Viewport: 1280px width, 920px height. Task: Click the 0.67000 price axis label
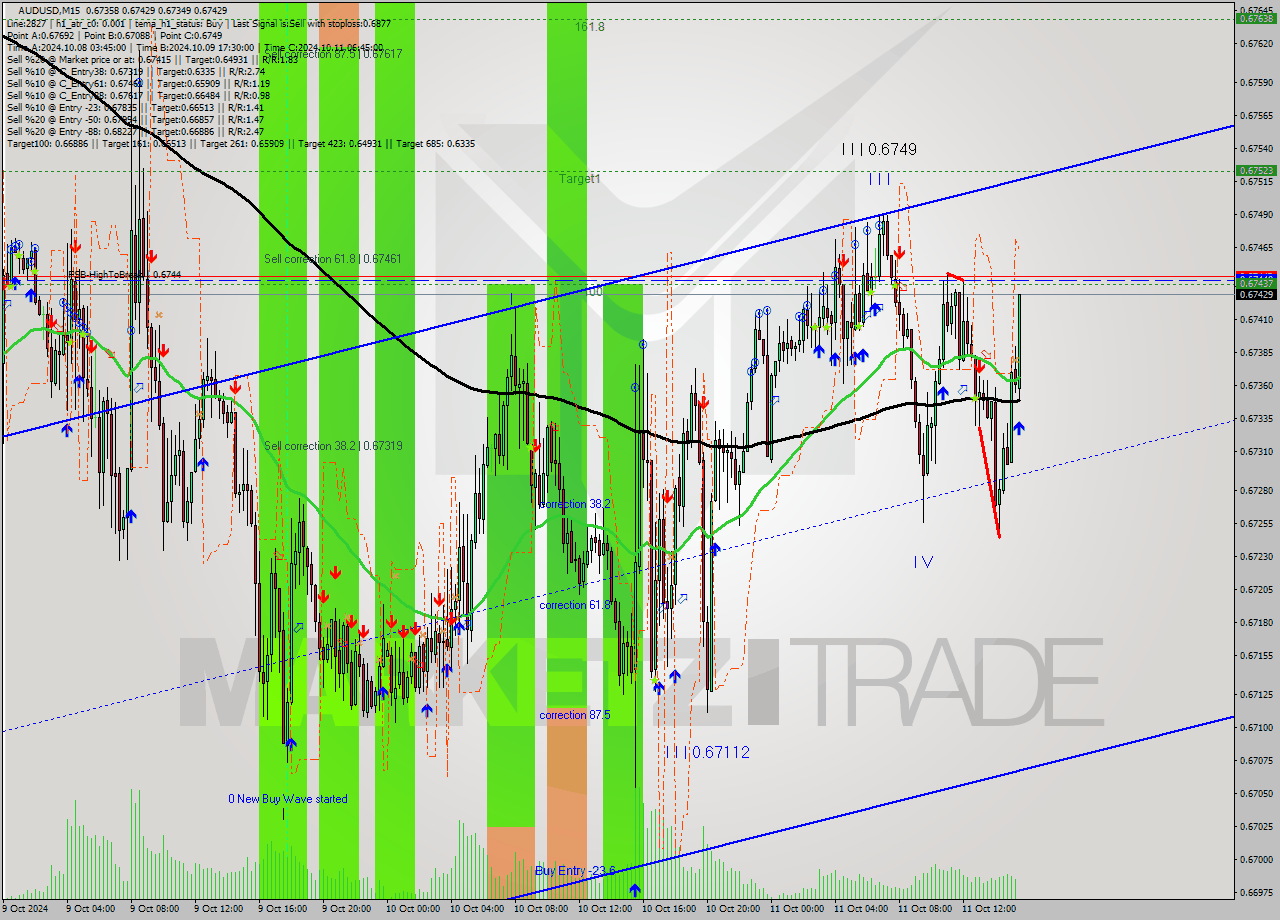tap(1256, 859)
